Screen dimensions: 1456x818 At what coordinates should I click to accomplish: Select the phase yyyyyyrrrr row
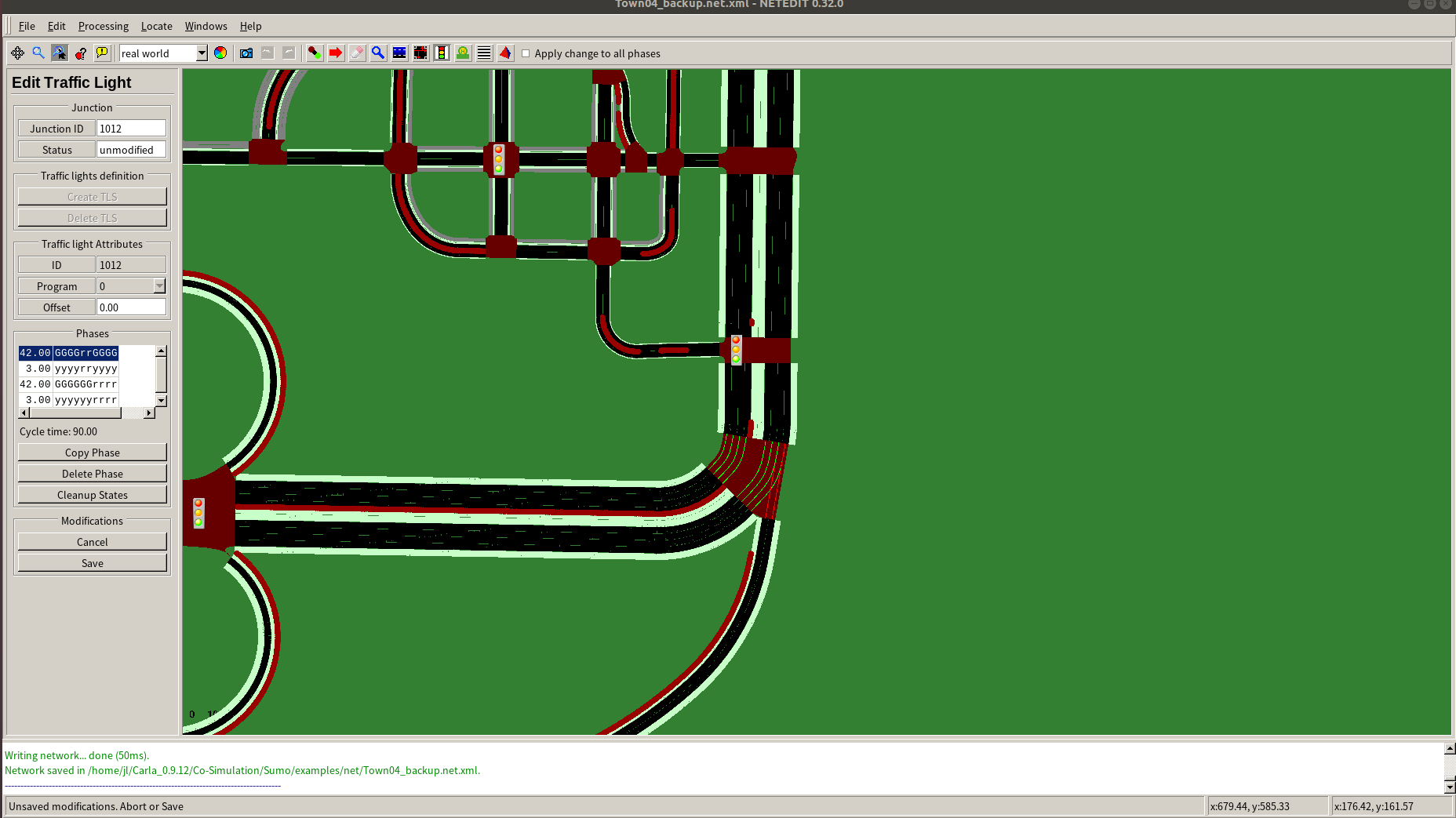pyautogui.click(x=69, y=400)
